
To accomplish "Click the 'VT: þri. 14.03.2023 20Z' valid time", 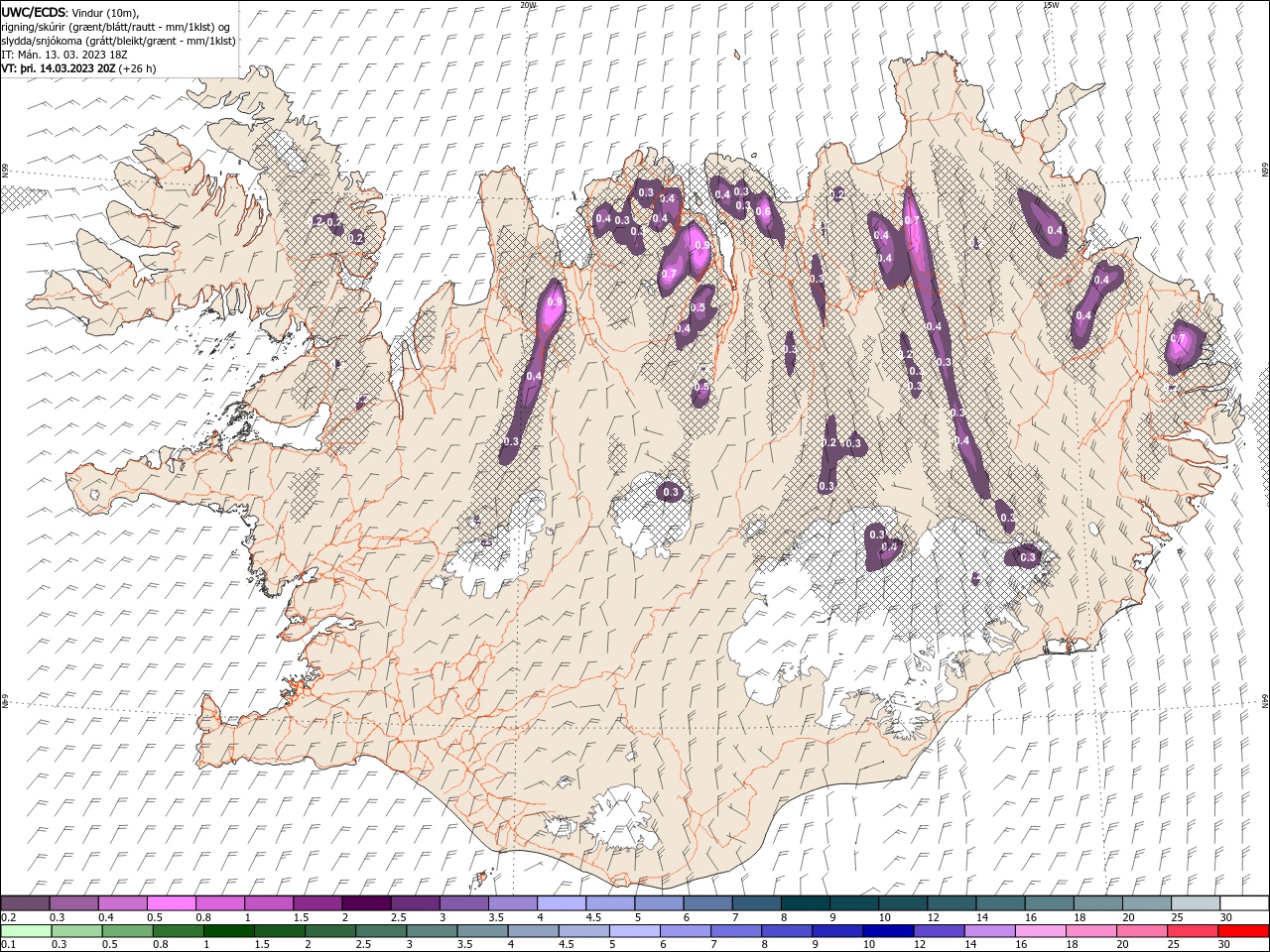I will tap(59, 68).
